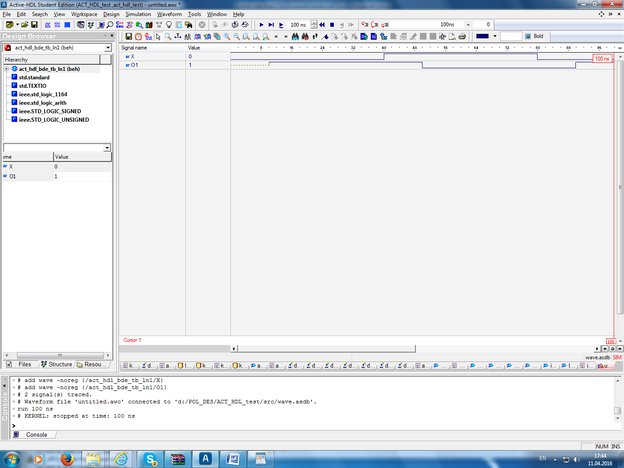Open Internet Explorer from the taskbar
The width and height of the screenshot is (624, 468).
(x=121, y=459)
